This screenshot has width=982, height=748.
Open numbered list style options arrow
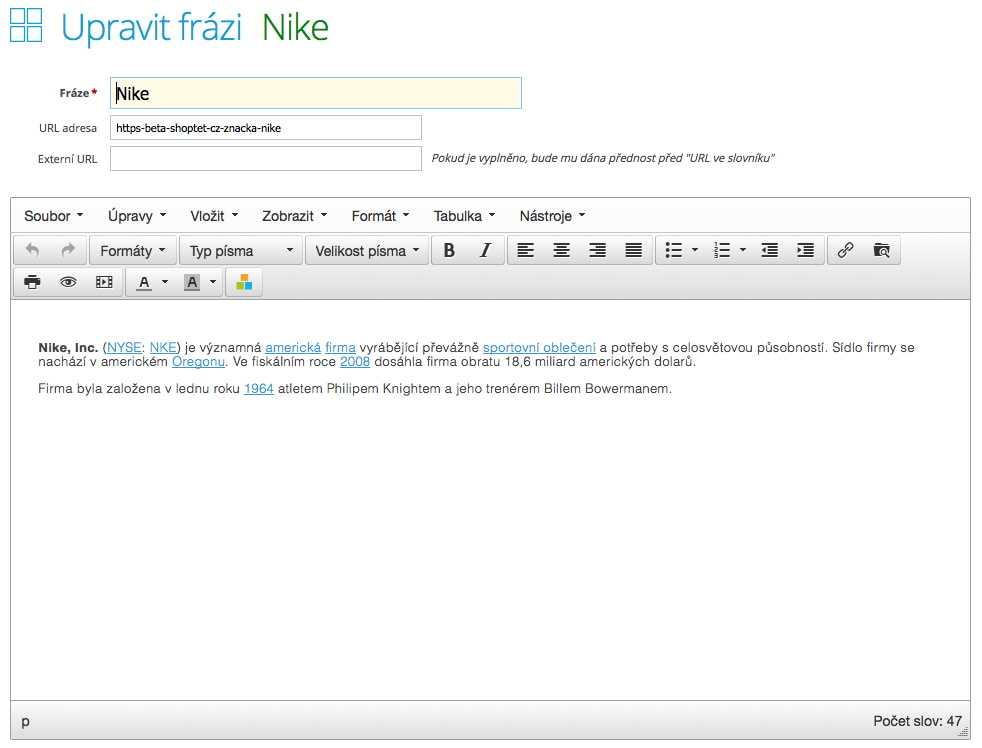[743, 251]
